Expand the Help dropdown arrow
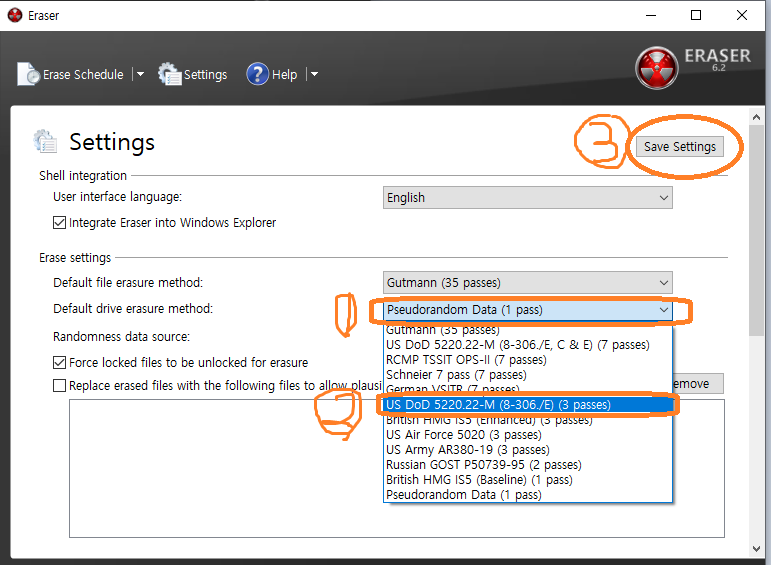 (315, 74)
